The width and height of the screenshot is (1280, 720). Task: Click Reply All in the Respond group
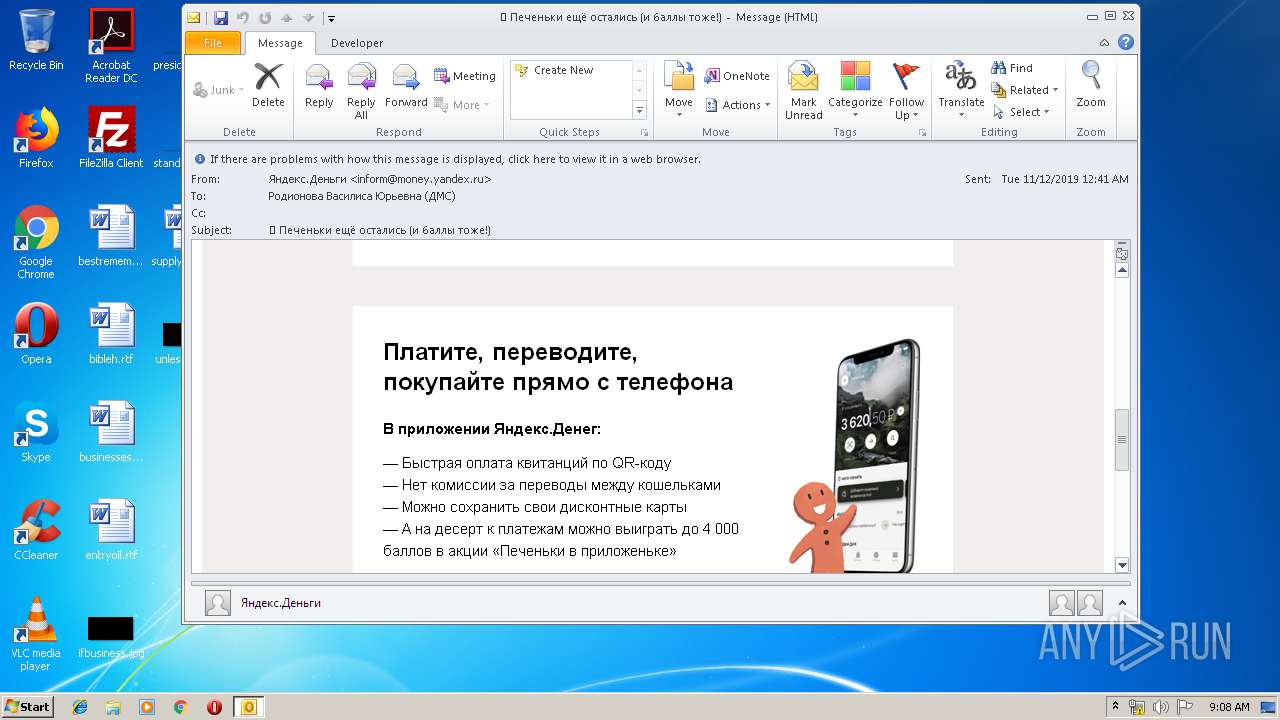point(361,91)
